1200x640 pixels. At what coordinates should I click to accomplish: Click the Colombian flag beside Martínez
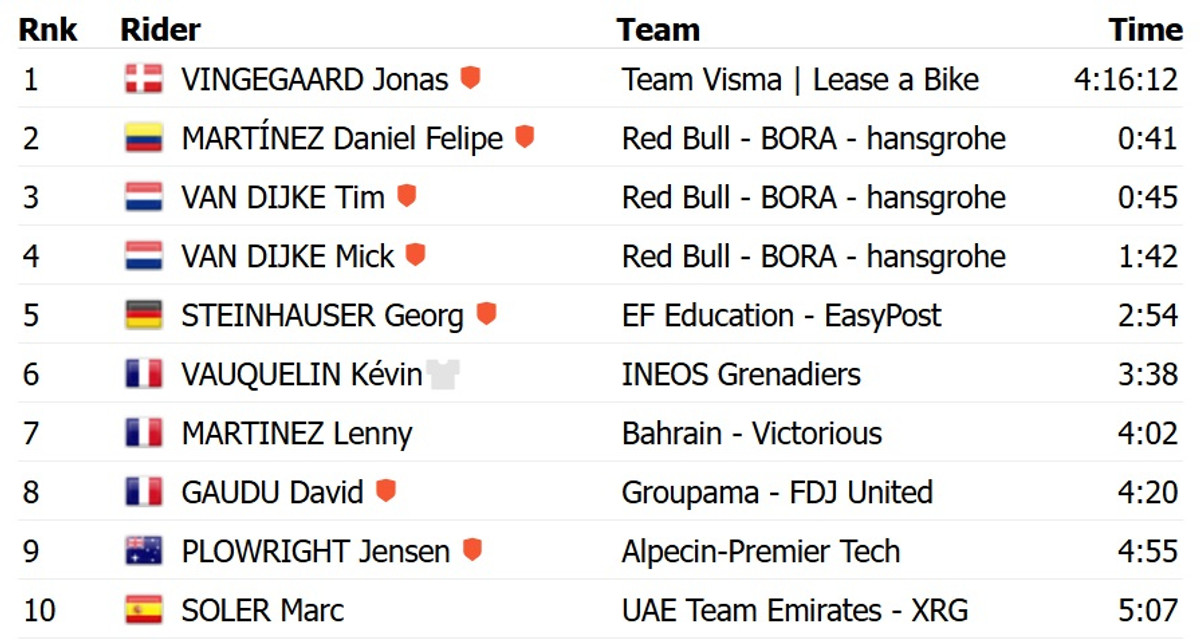pos(144,138)
